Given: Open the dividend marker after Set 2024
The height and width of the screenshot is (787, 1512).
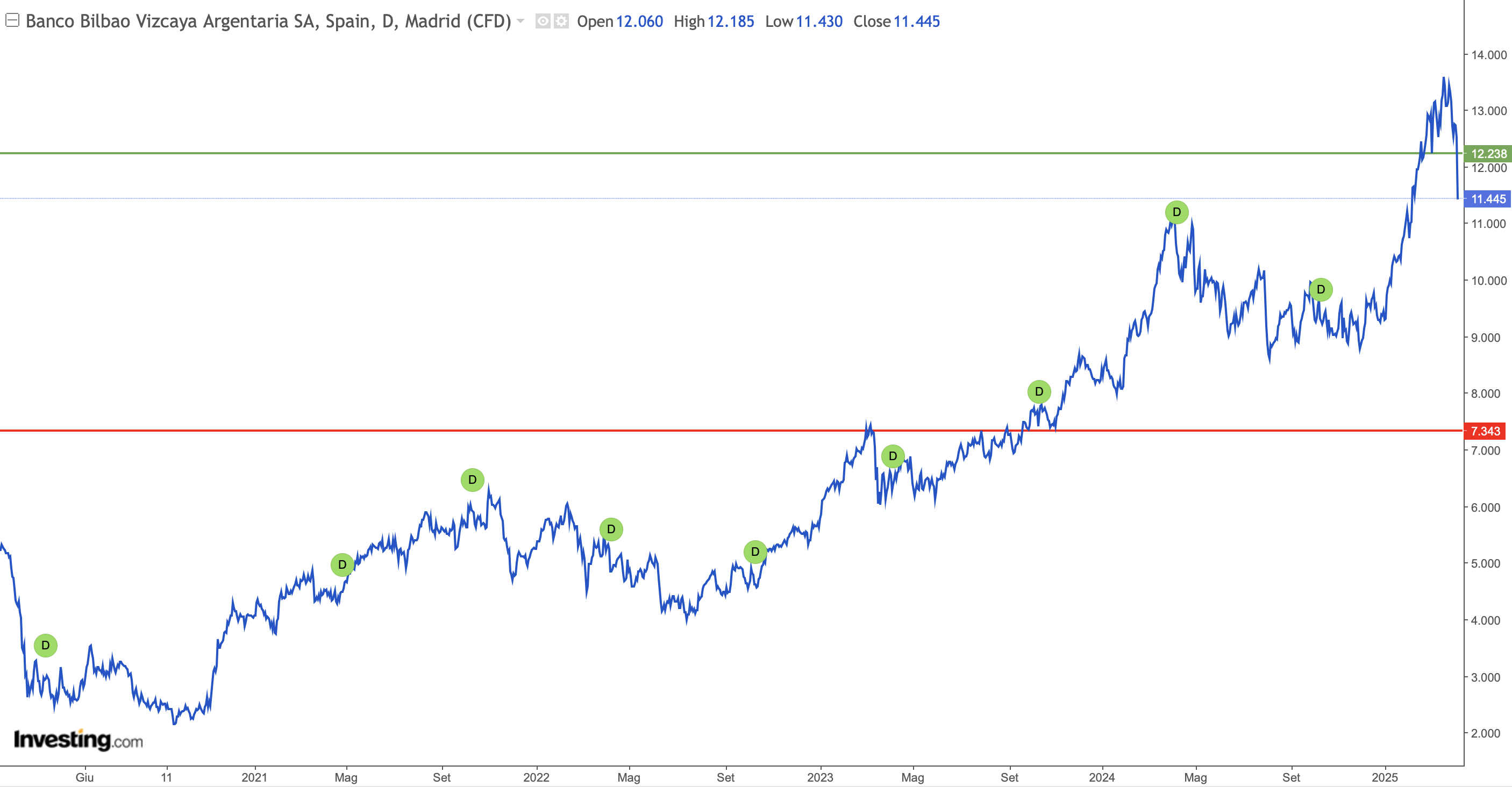Looking at the screenshot, I should click(1321, 289).
